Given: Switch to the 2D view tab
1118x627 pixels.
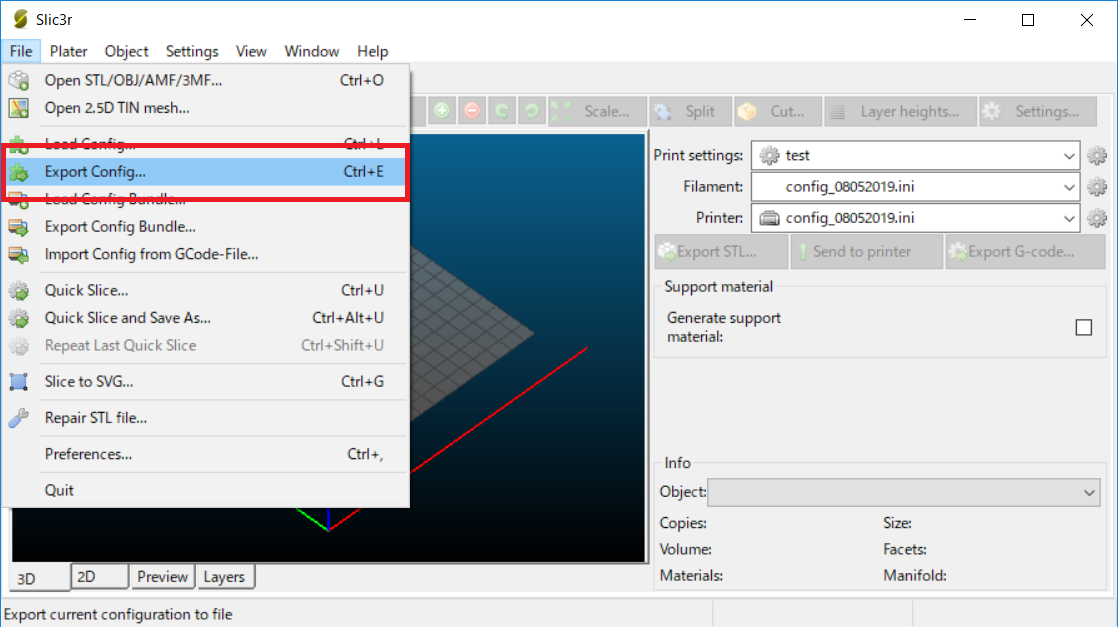Looking at the screenshot, I should (x=100, y=577).
